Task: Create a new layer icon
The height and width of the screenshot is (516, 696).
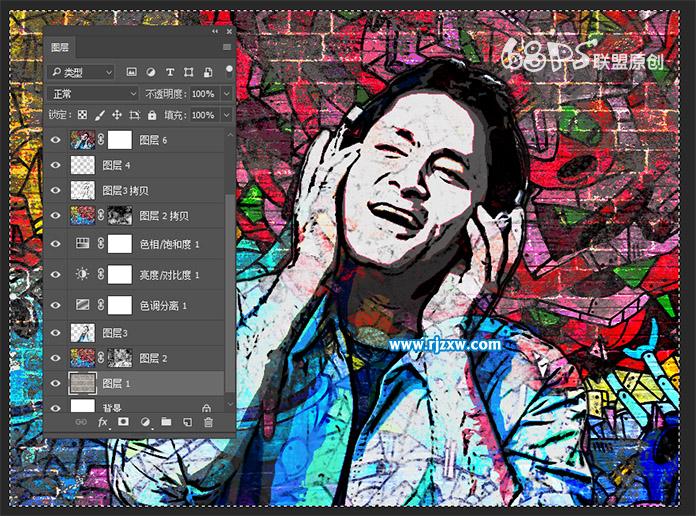Action: (x=188, y=422)
